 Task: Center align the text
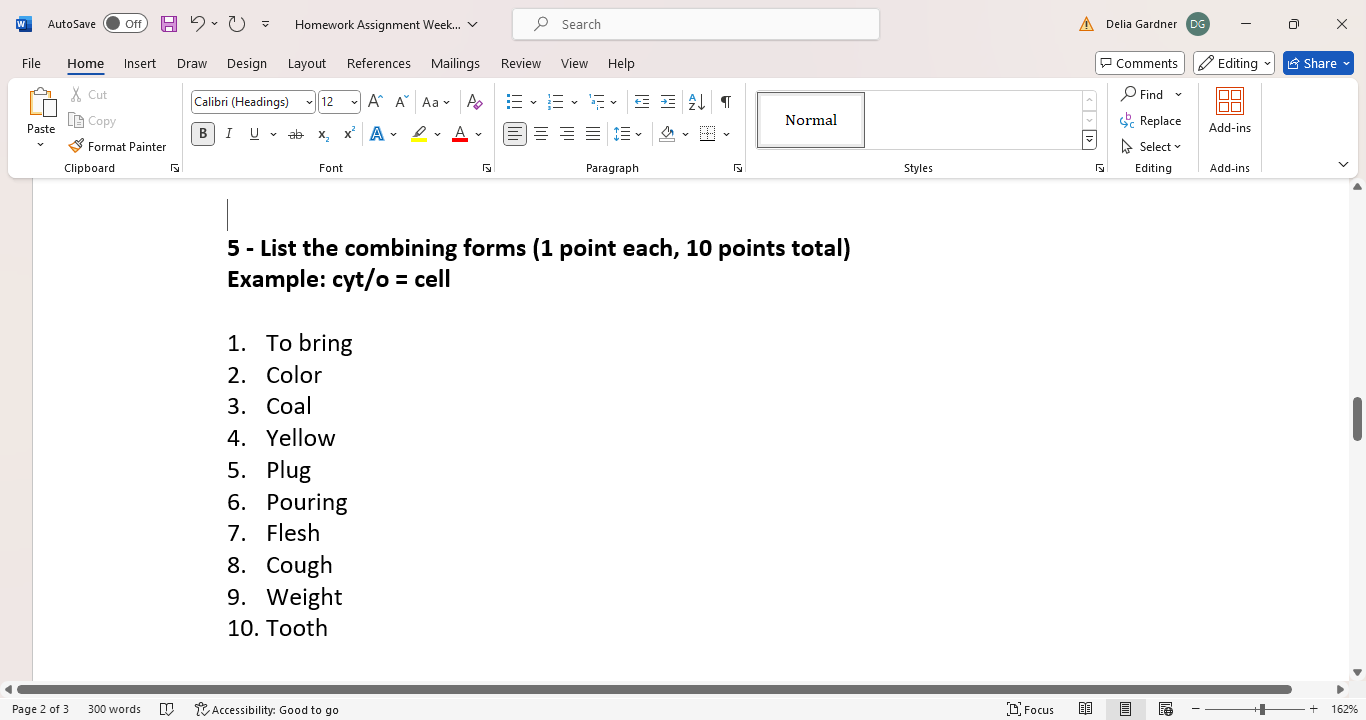coord(541,134)
